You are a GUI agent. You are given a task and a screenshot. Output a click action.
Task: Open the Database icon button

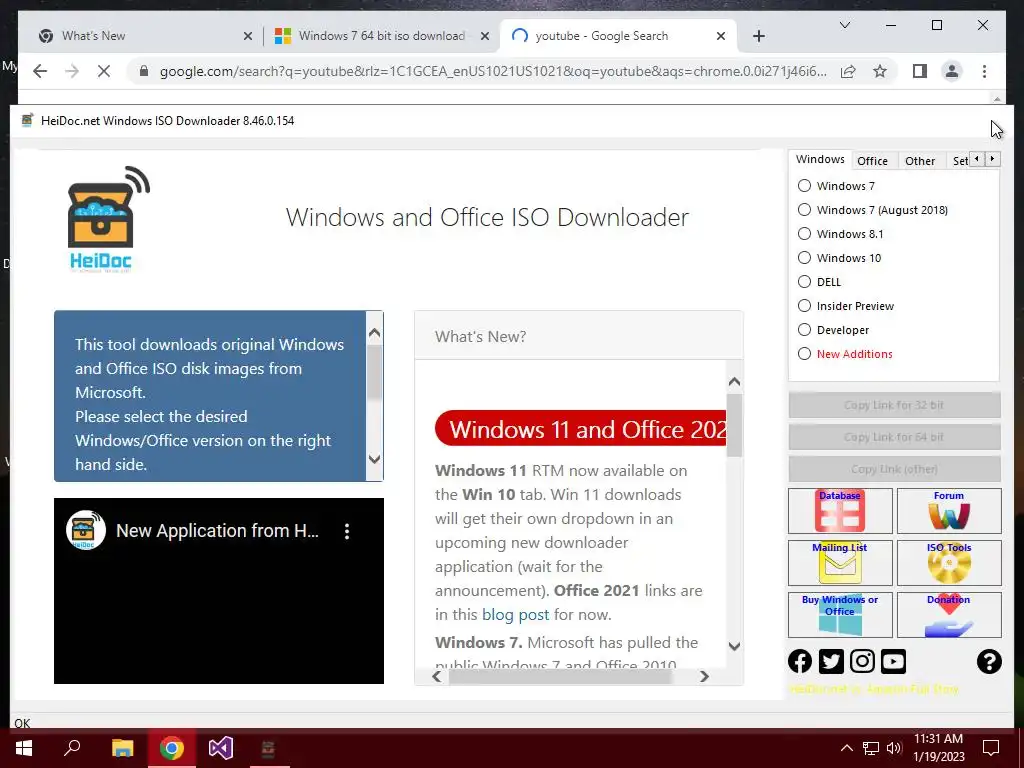pyautogui.click(x=840, y=511)
